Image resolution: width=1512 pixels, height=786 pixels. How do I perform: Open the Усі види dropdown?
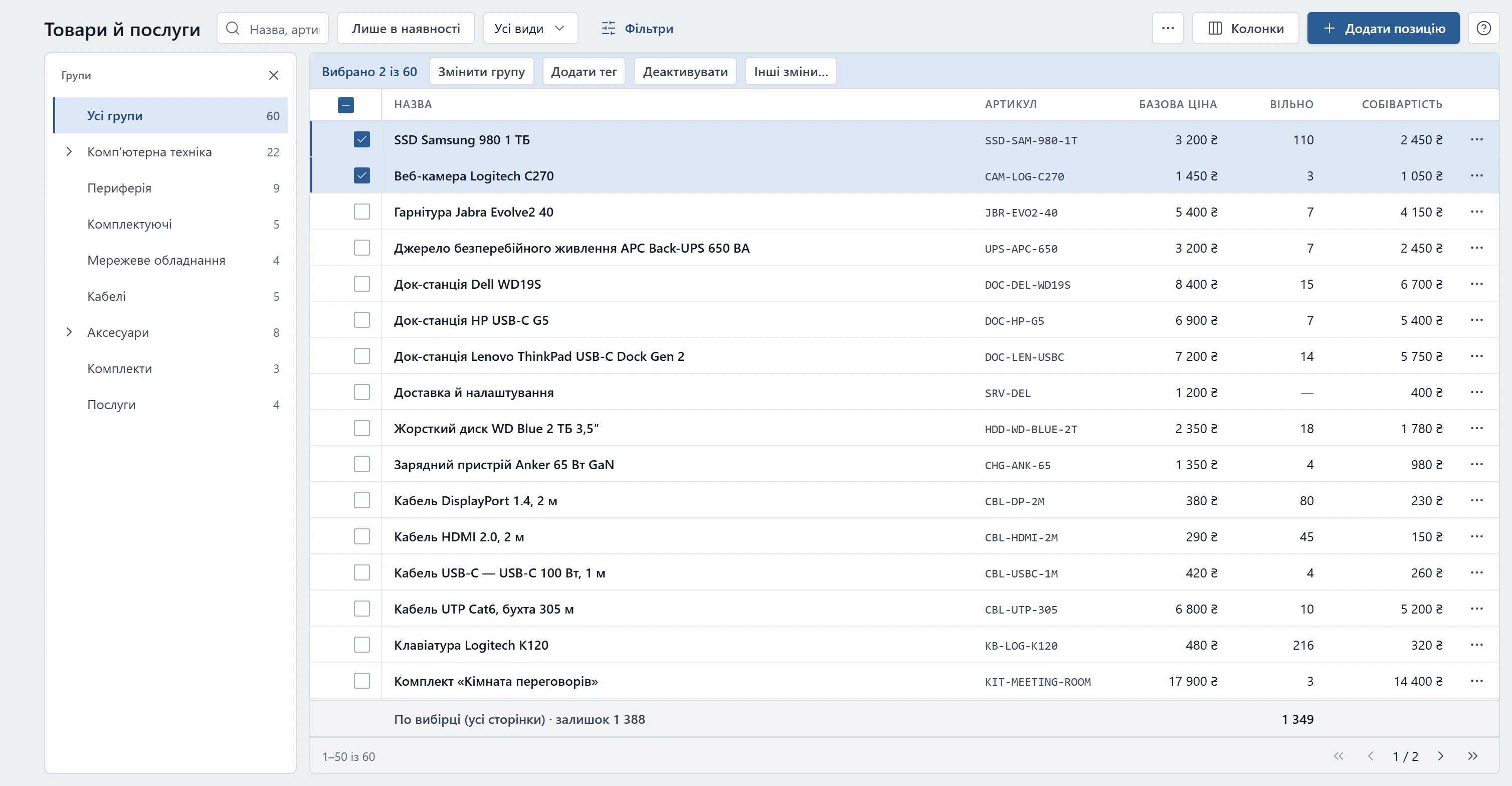[530, 28]
